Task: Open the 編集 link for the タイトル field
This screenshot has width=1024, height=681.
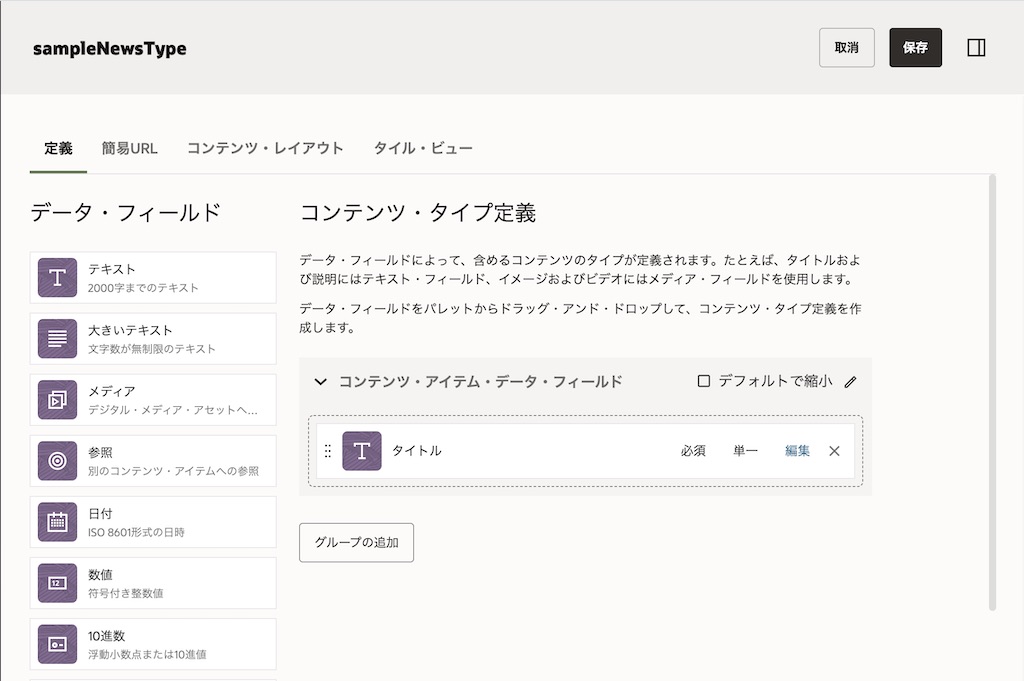Action: (x=797, y=451)
